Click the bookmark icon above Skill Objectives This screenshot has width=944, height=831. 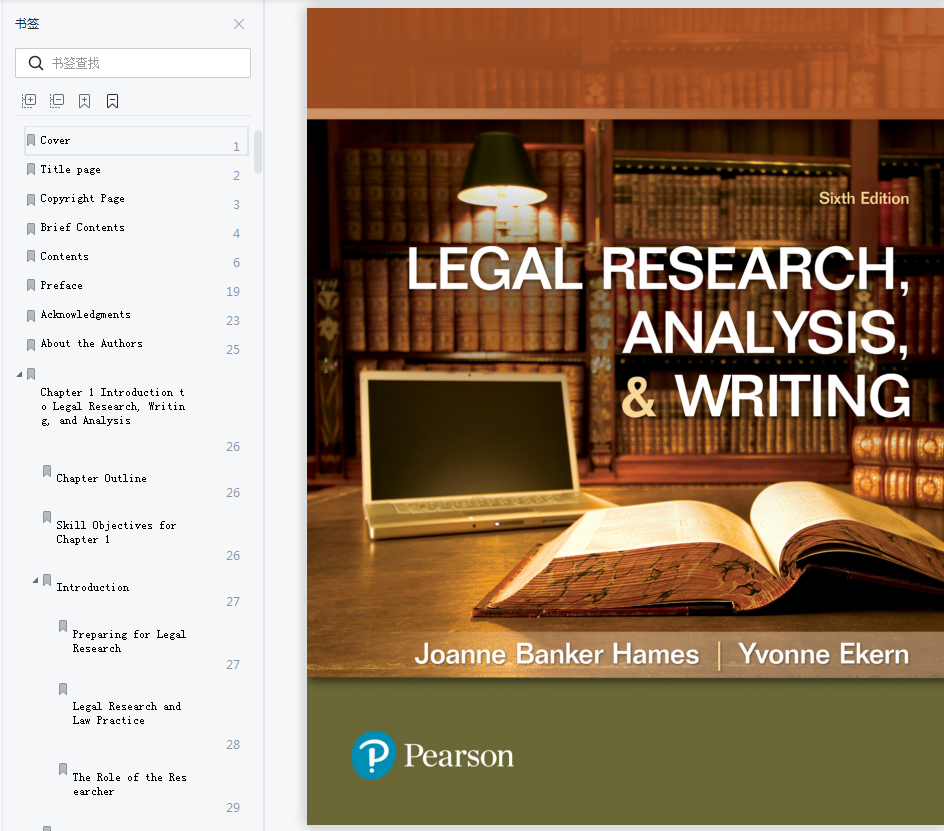tap(47, 517)
